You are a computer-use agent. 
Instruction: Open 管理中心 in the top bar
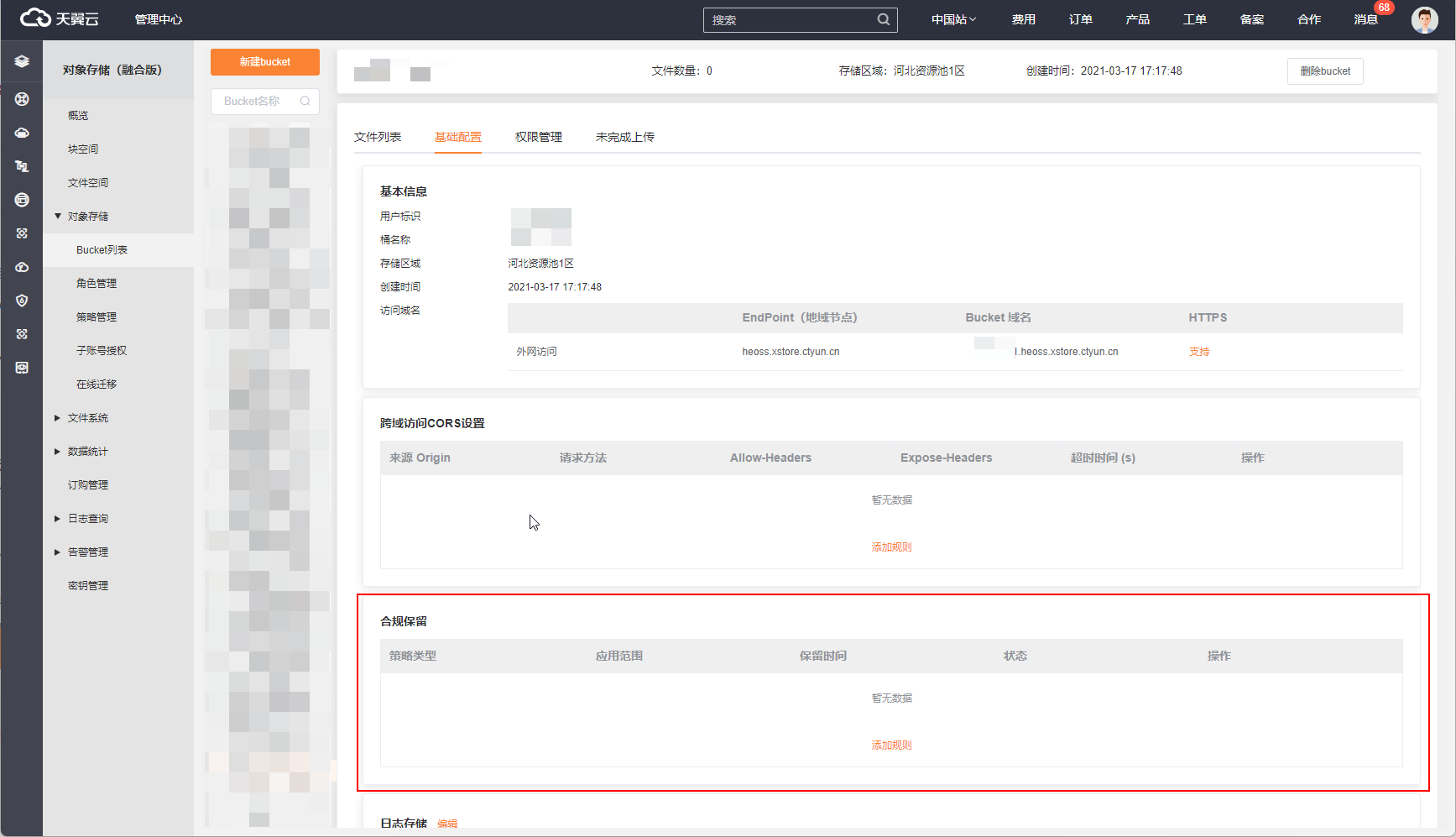[x=159, y=19]
